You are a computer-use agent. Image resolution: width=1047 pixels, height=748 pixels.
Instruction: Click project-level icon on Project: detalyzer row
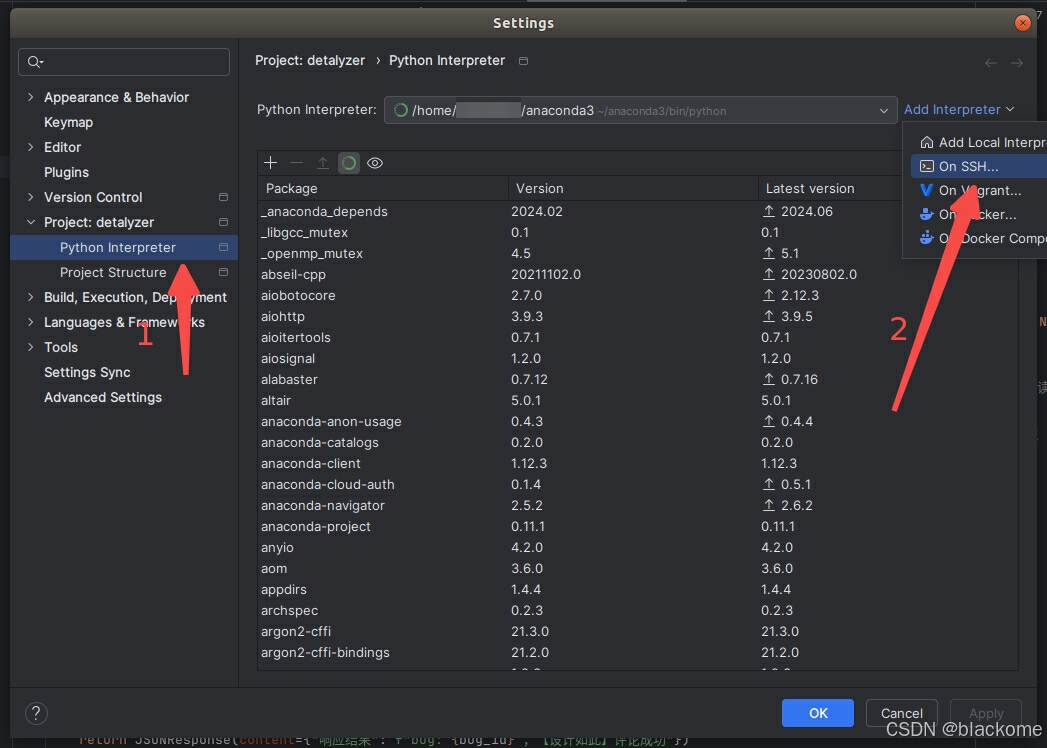(223, 222)
